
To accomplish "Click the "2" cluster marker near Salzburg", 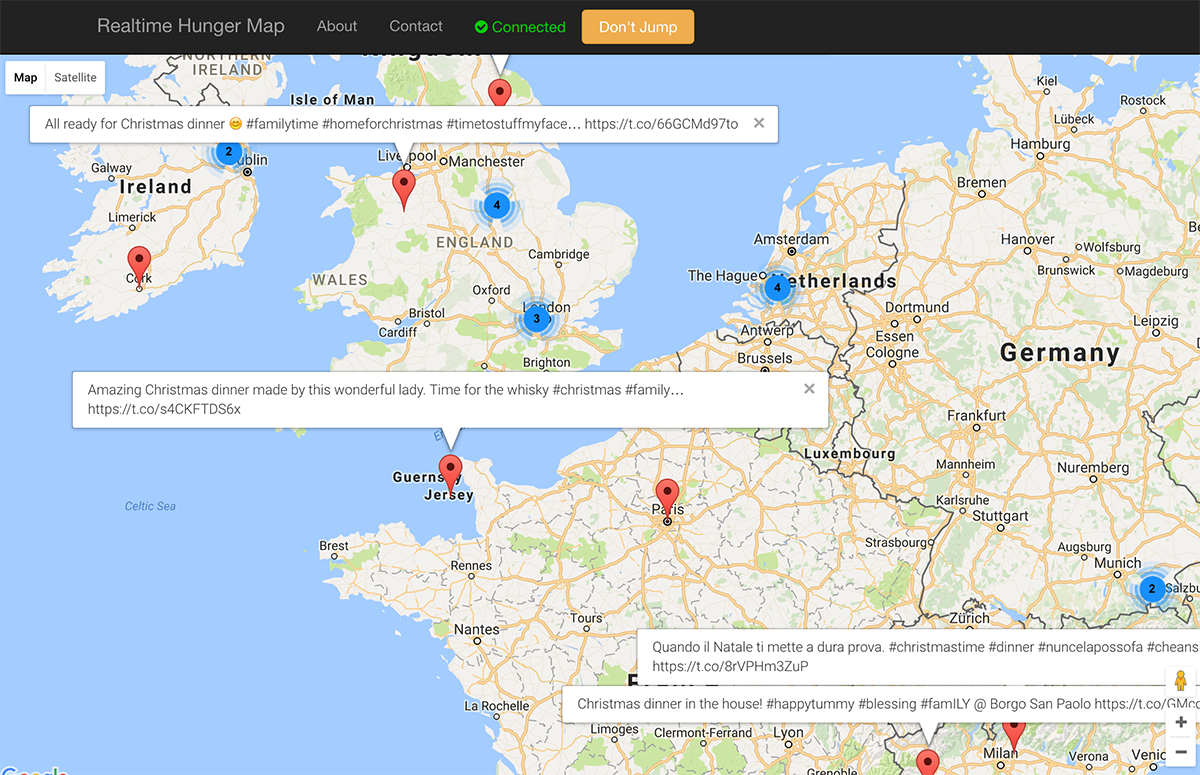I will [1151, 589].
